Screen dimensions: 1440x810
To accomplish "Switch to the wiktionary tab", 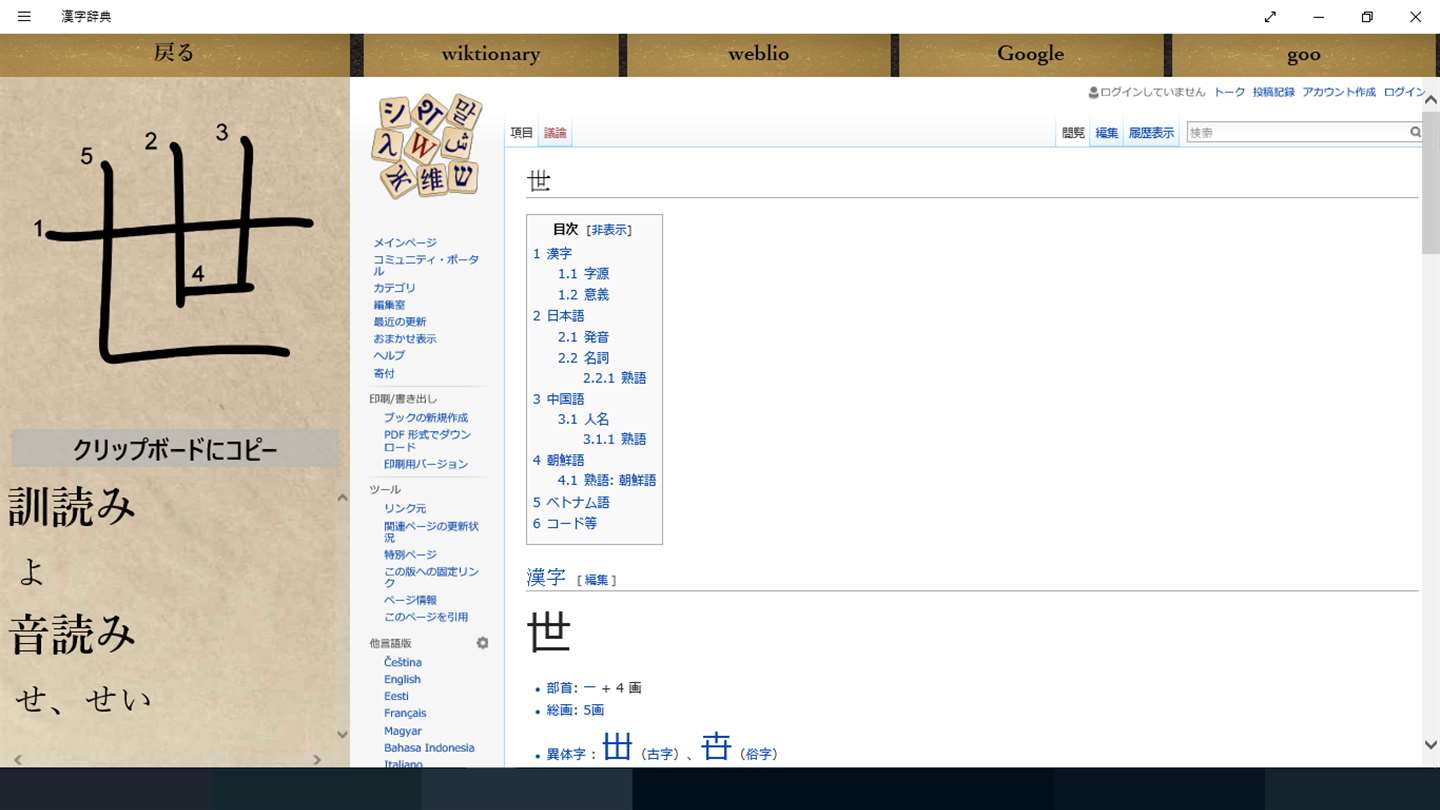I will point(490,54).
